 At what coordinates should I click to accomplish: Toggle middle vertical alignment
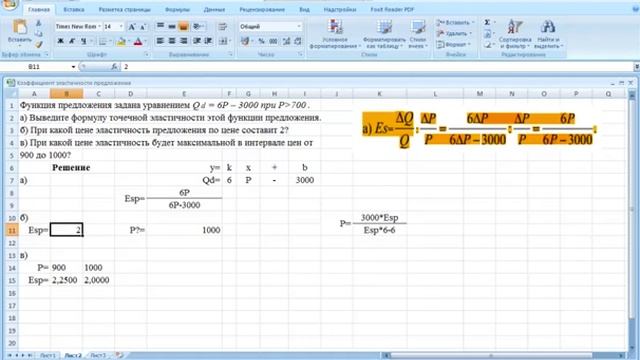point(172,27)
